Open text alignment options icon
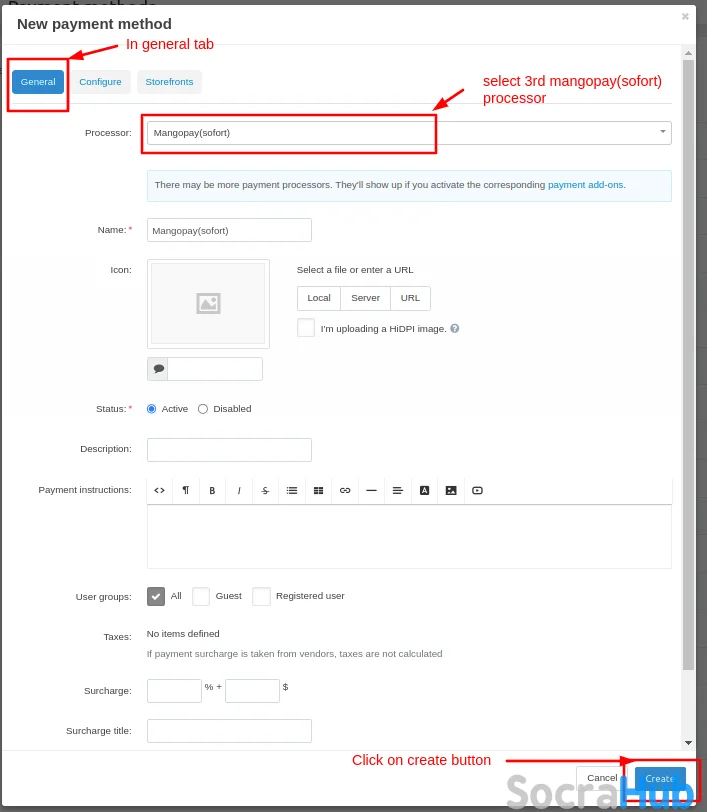Screen dimensions: 707x812 [398, 490]
